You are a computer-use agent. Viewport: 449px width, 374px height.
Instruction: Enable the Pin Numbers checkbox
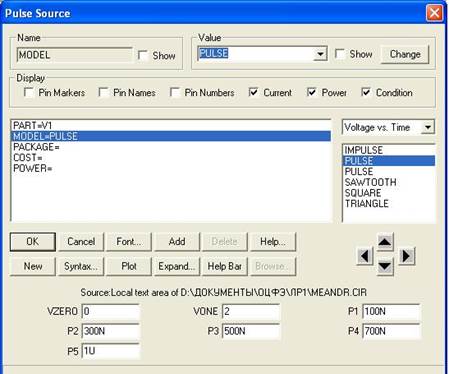pos(175,92)
